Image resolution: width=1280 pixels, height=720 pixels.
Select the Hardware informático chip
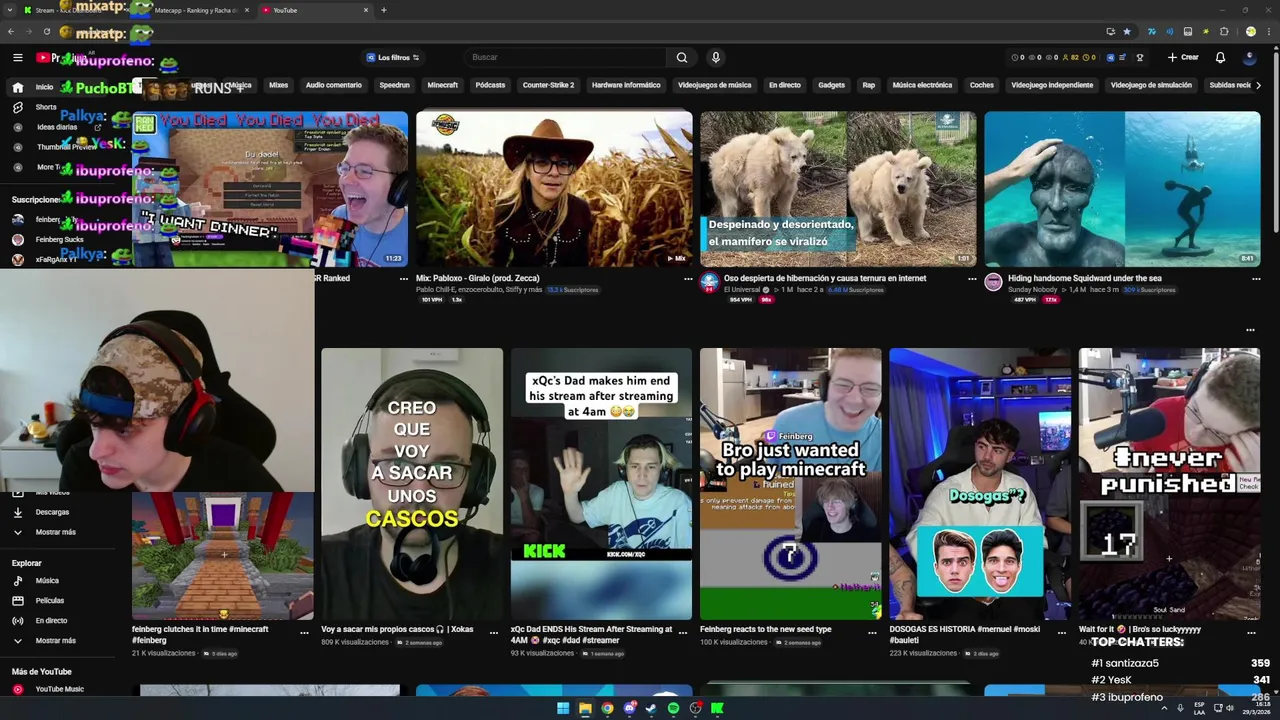point(626,85)
